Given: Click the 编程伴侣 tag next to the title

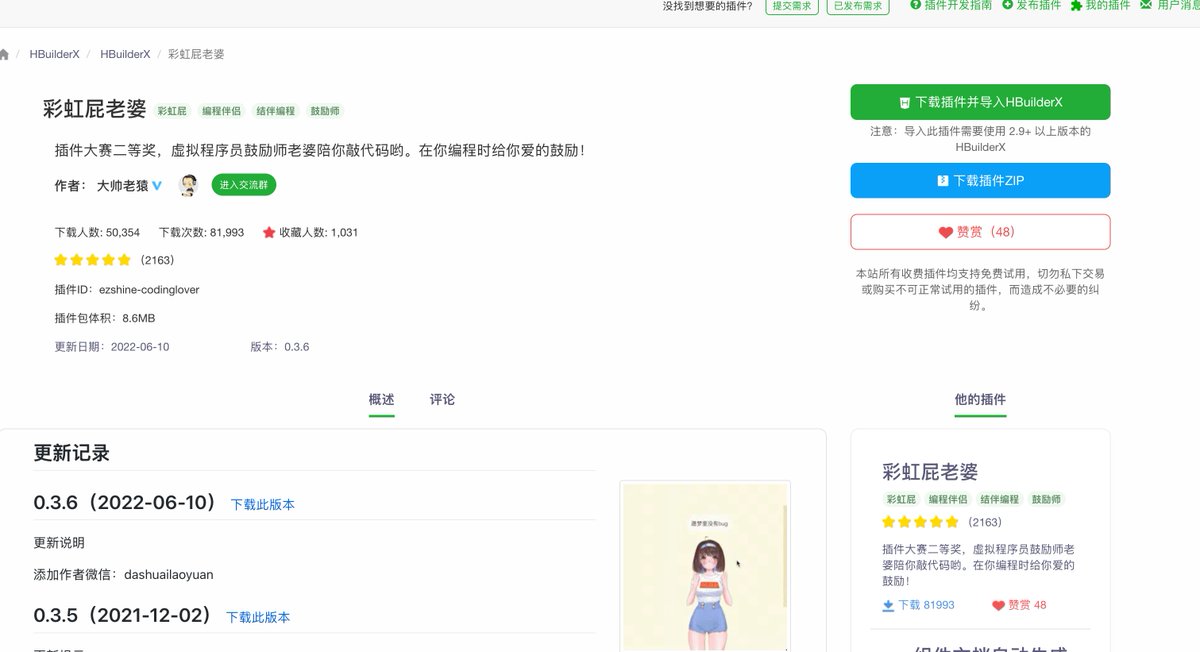Looking at the screenshot, I should [221, 111].
